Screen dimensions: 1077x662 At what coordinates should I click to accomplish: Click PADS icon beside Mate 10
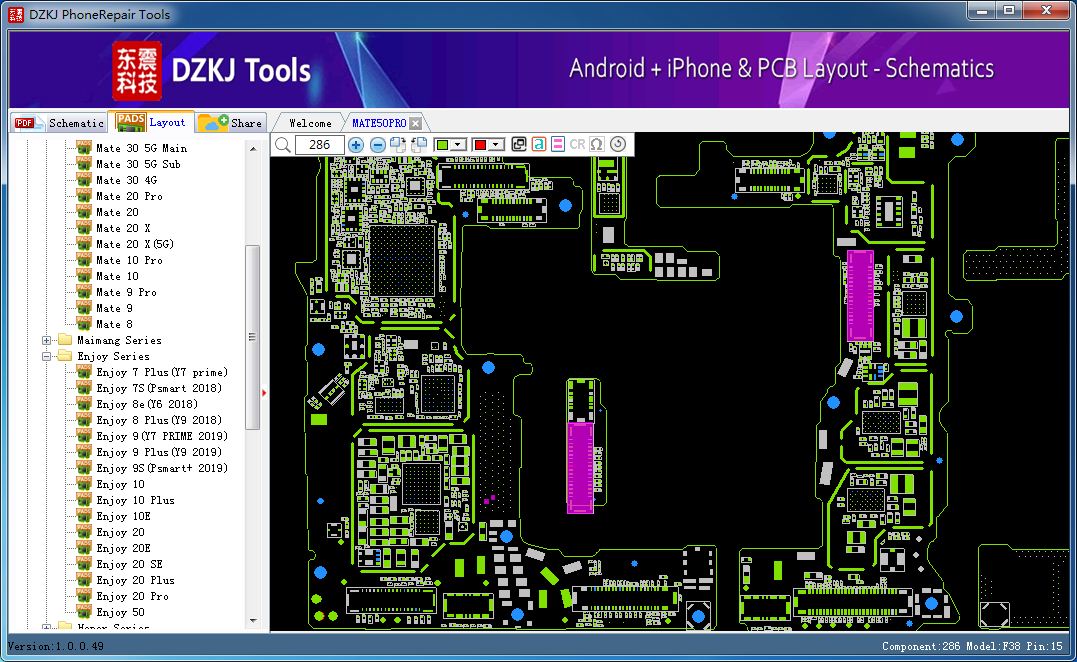click(x=84, y=276)
